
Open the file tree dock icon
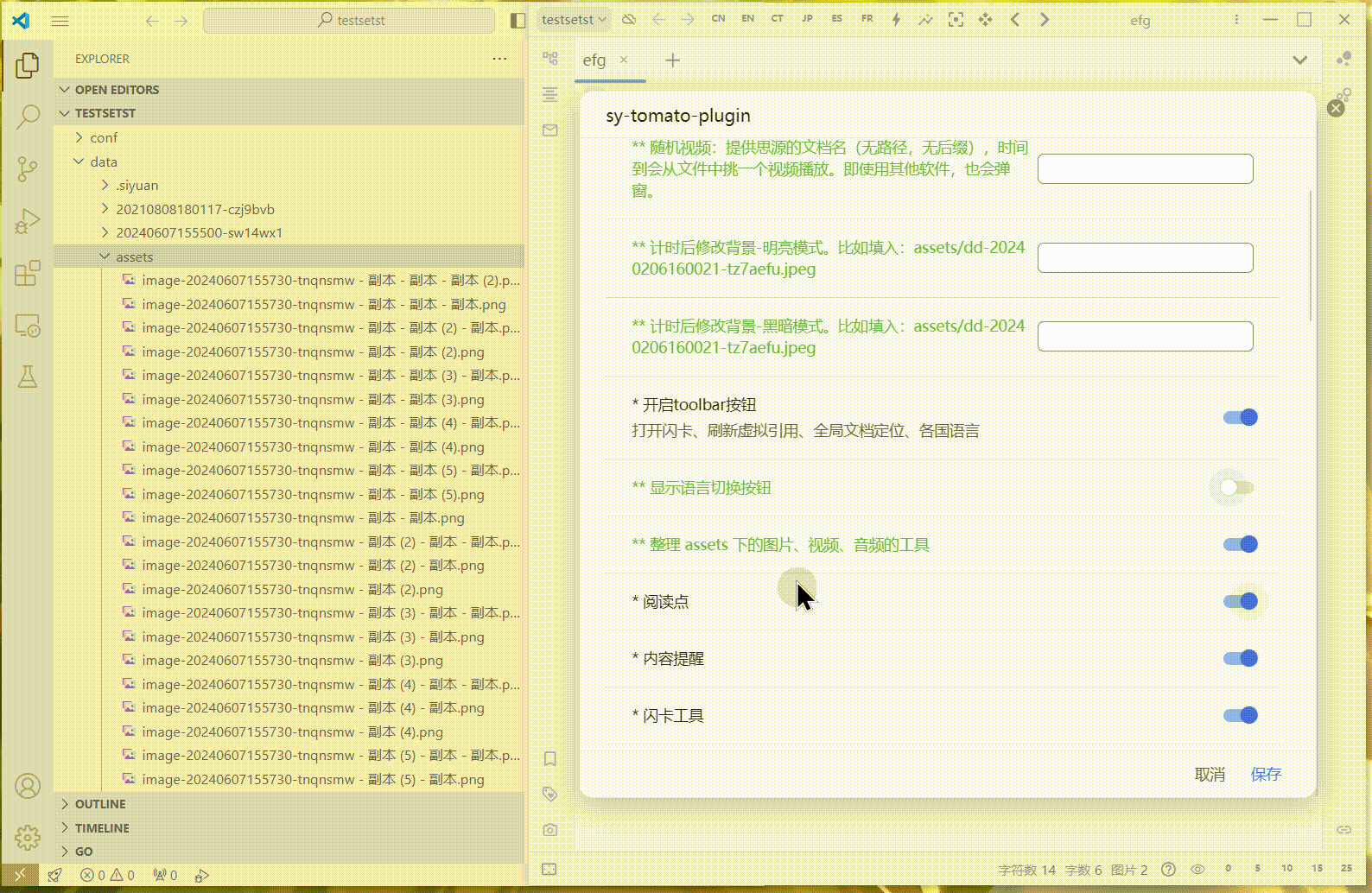[550, 59]
